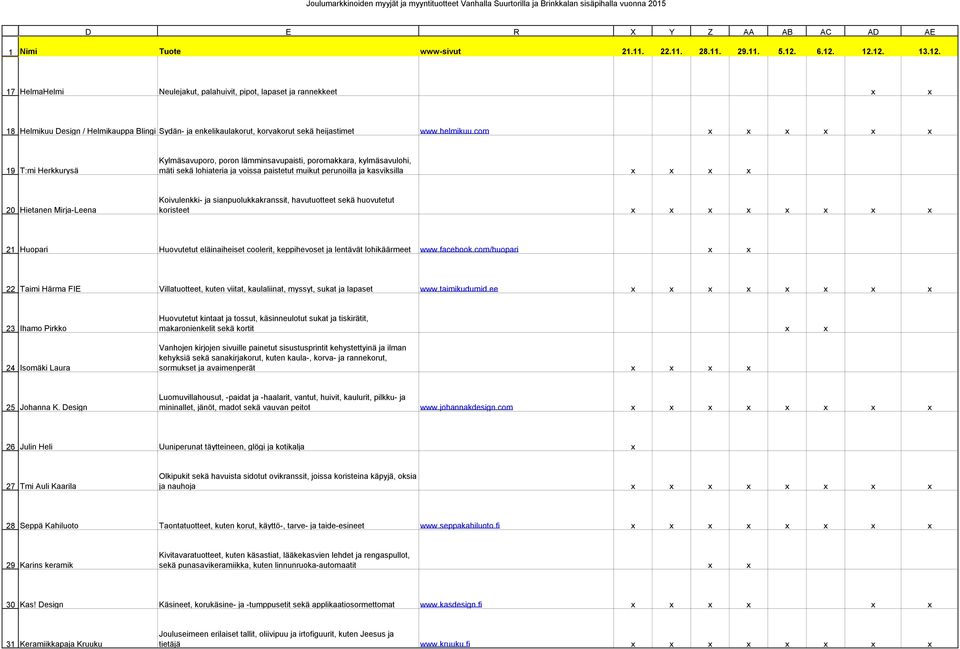
Task: Select the 'Ihamo Pirkko' name cell
Action: pyautogui.click(x=88, y=313)
